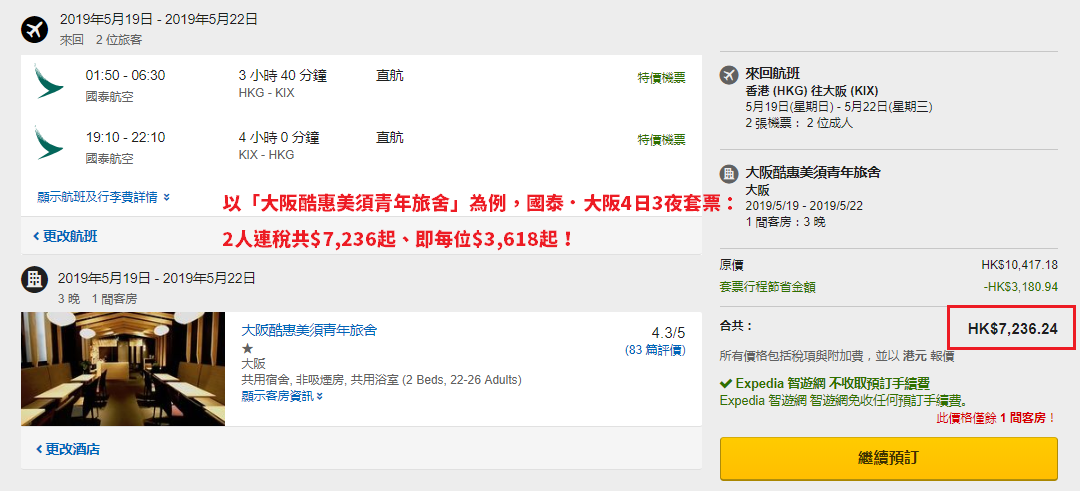Click the yellow 繼續預訂 button
Screen dimensions: 1080x491
point(889,458)
